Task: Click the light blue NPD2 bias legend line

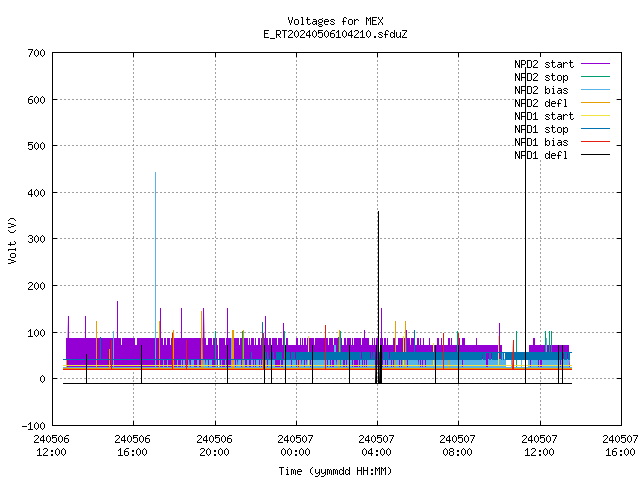Action: 596,89
